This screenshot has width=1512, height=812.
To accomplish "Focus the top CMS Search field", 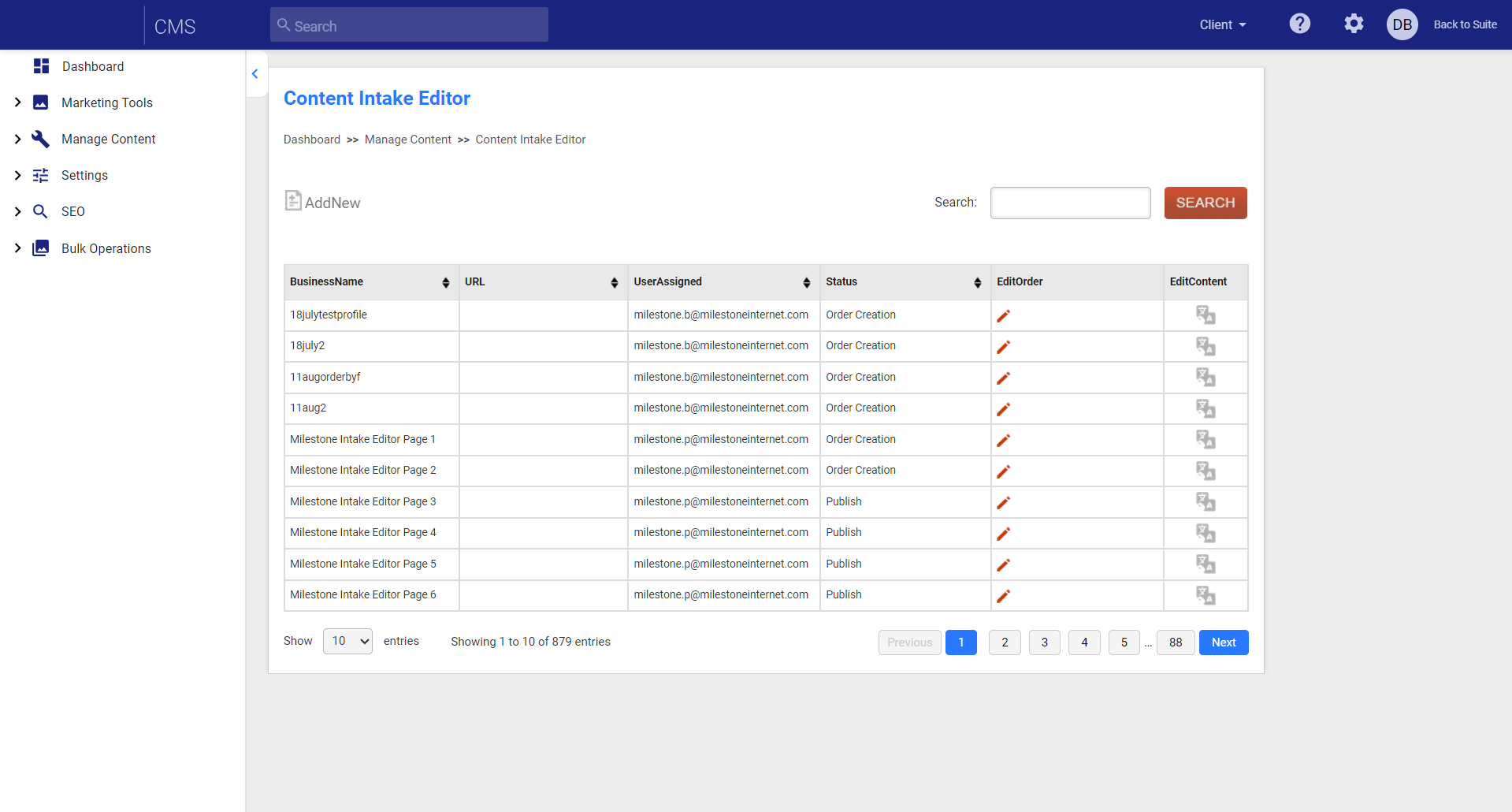I will pyautogui.click(x=409, y=25).
